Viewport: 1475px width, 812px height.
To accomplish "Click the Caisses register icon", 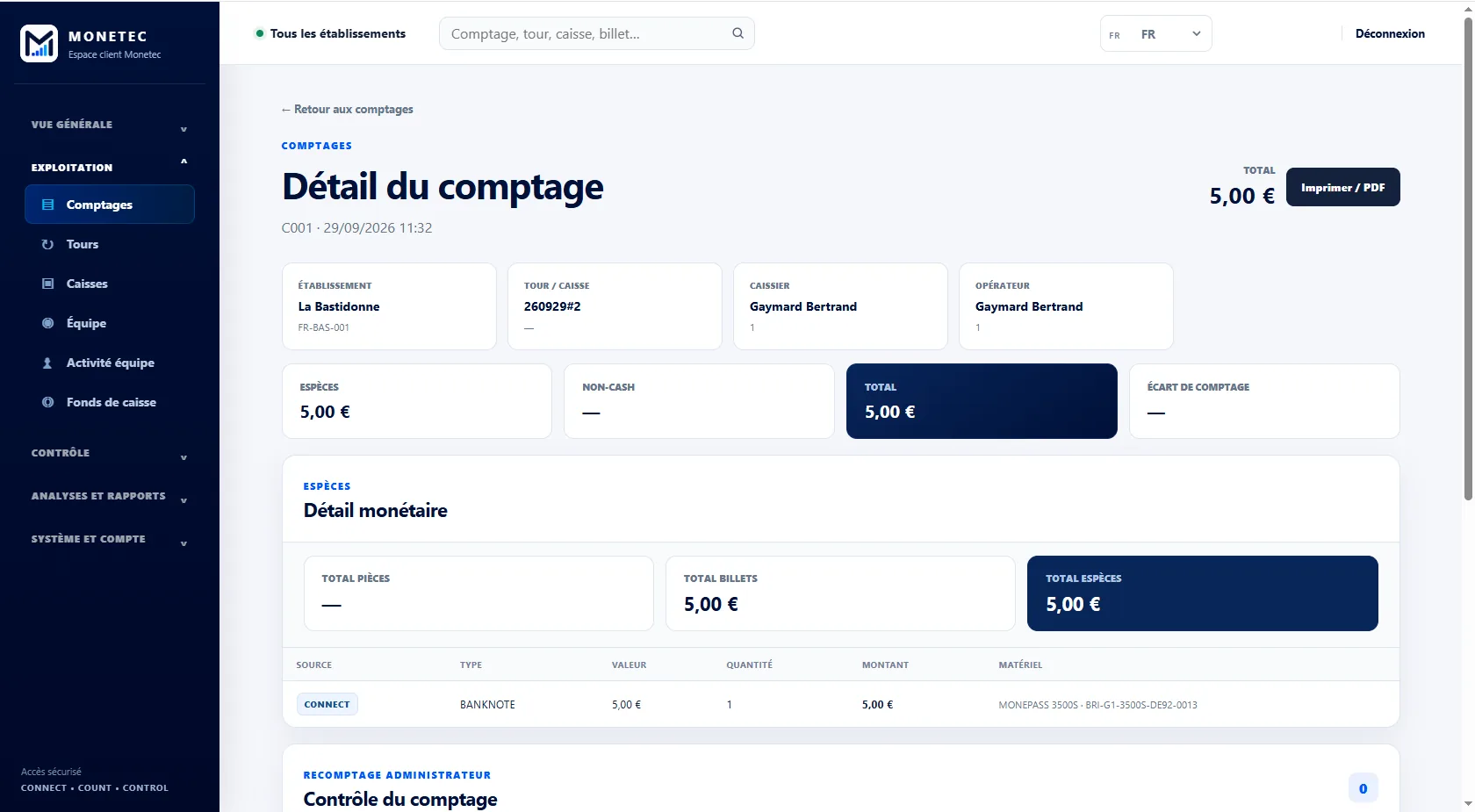I will point(48,284).
